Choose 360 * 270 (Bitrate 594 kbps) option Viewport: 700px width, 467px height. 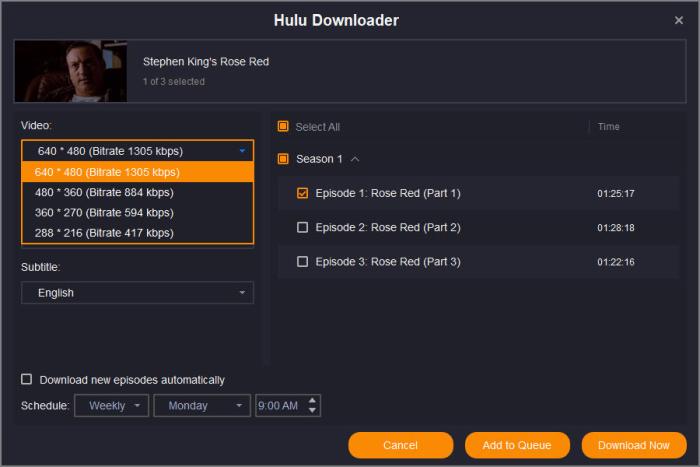pyautogui.click(x=138, y=213)
